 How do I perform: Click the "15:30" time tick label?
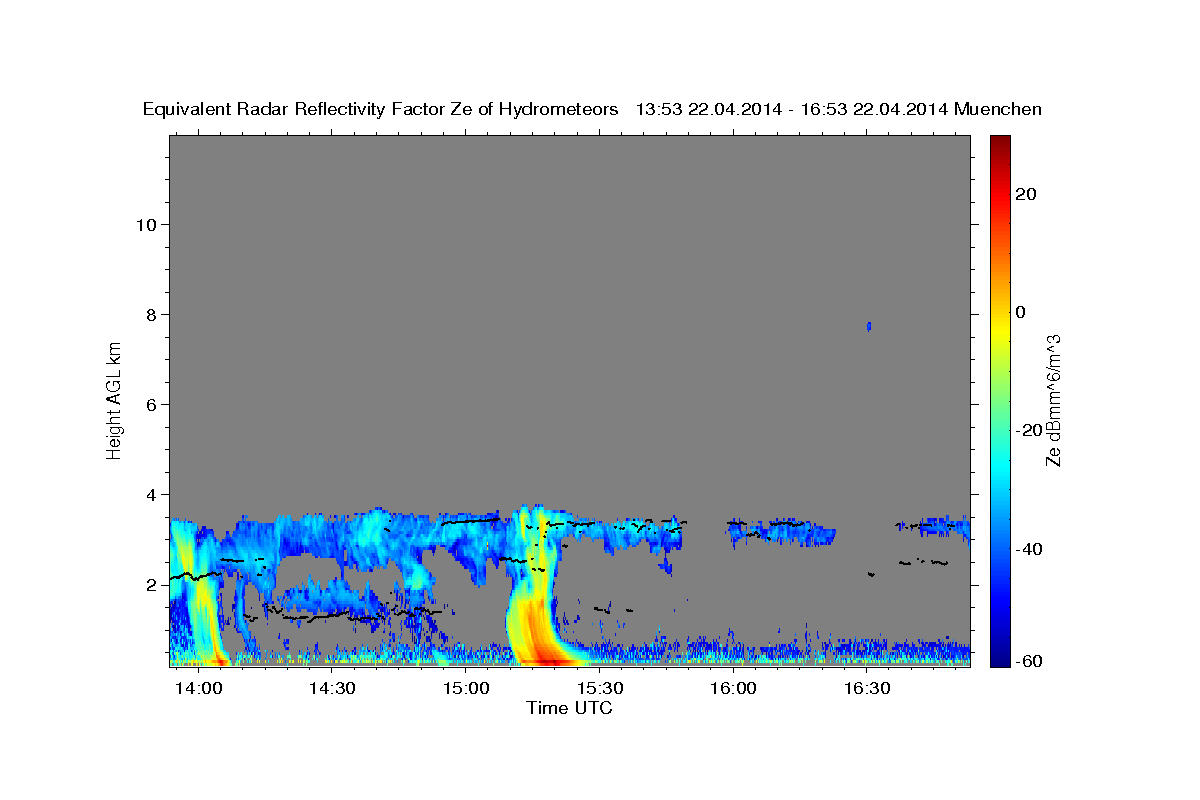coord(600,688)
